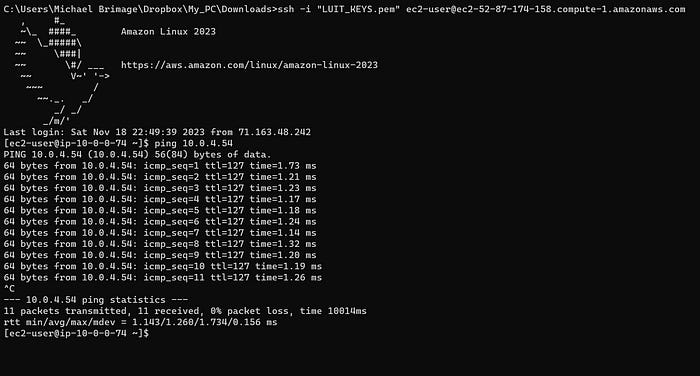The height and width of the screenshot is (376, 700).
Task: Click the ssh command line at top
Action: tap(344, 9)
